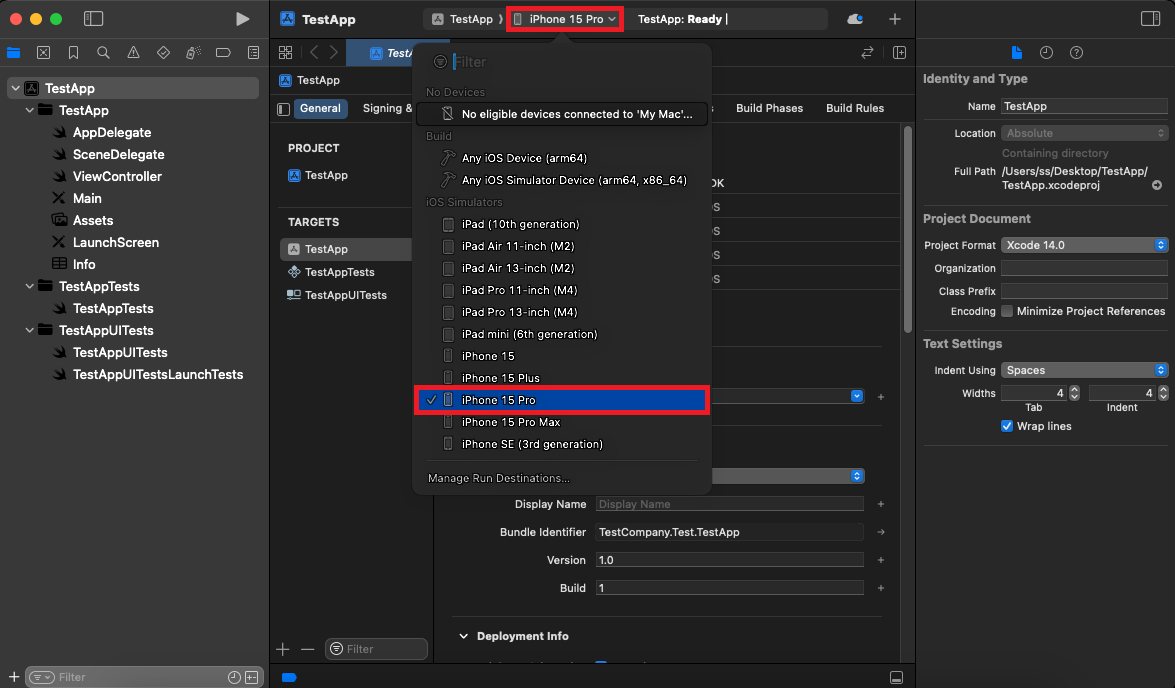
Task: Add editor on right
Action: click(899, 52)
